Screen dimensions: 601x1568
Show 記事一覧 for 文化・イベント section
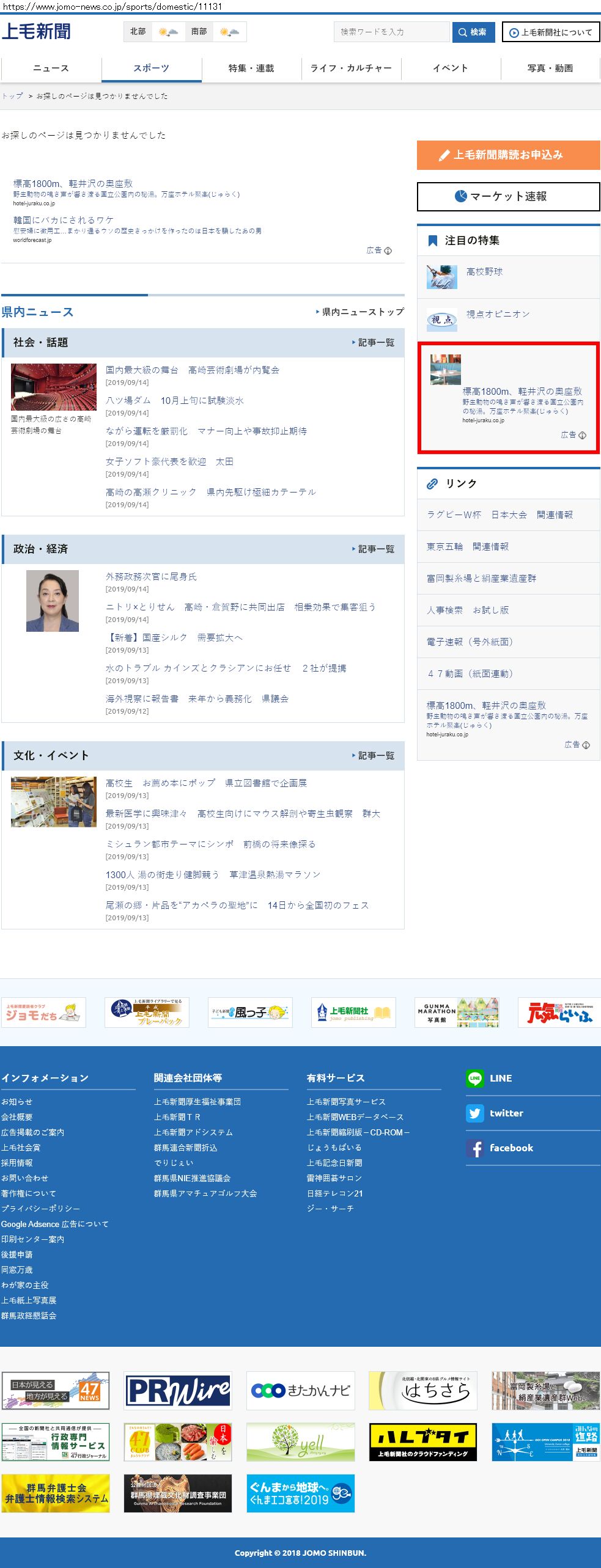tap(374, 756)
